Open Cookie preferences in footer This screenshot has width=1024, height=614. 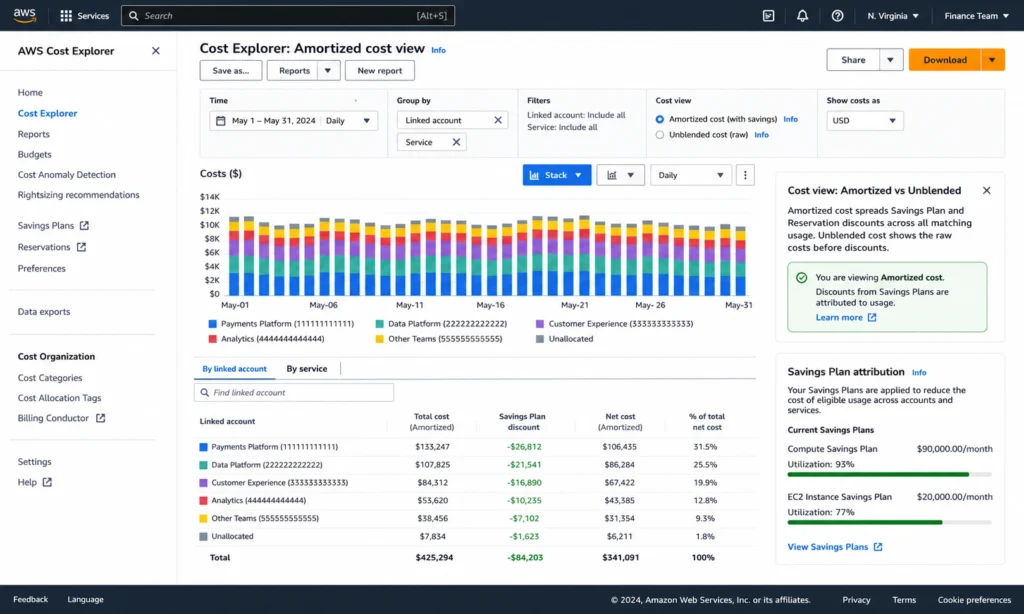974,600
